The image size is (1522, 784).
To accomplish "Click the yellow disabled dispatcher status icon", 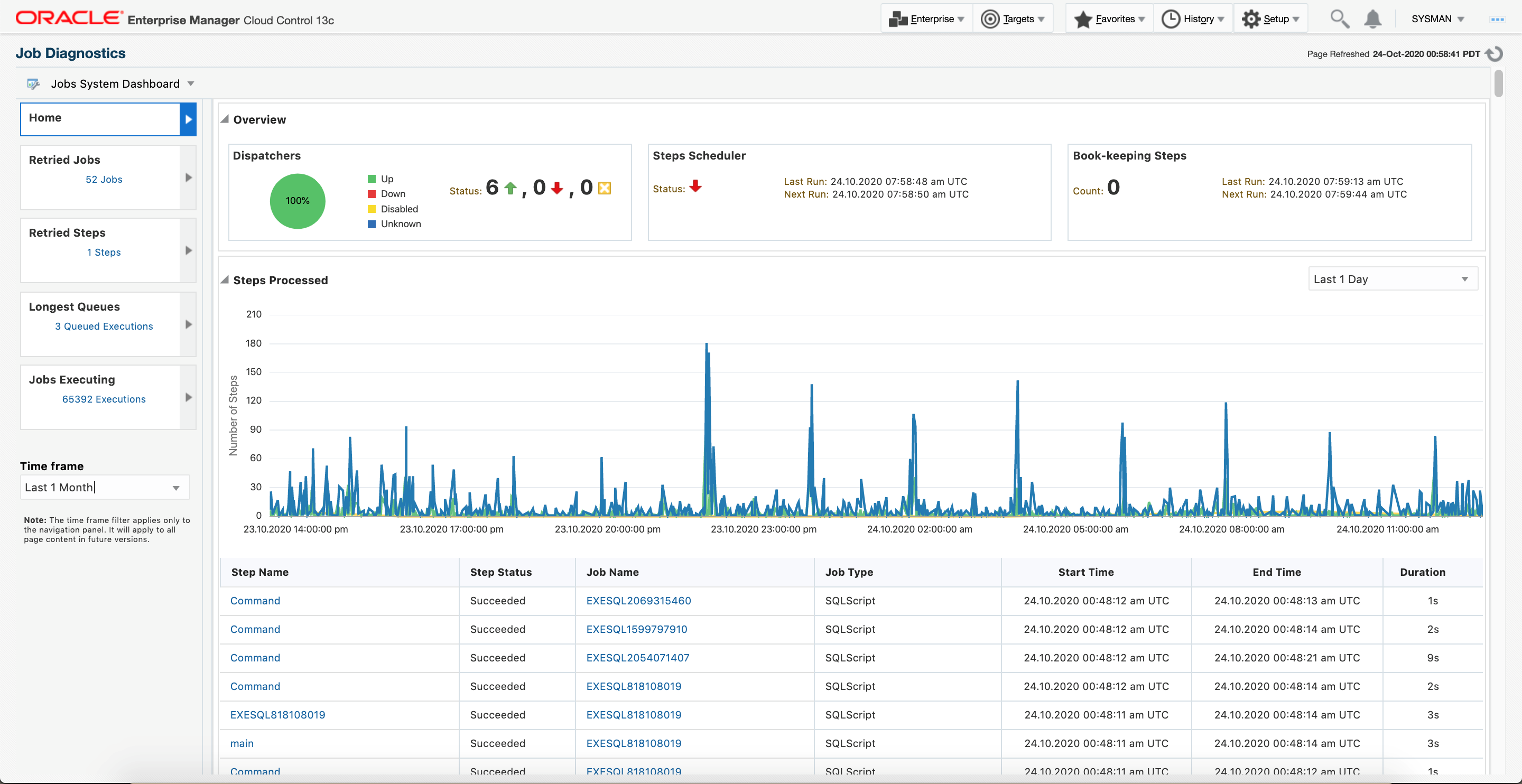I will [x=604, y=189].
